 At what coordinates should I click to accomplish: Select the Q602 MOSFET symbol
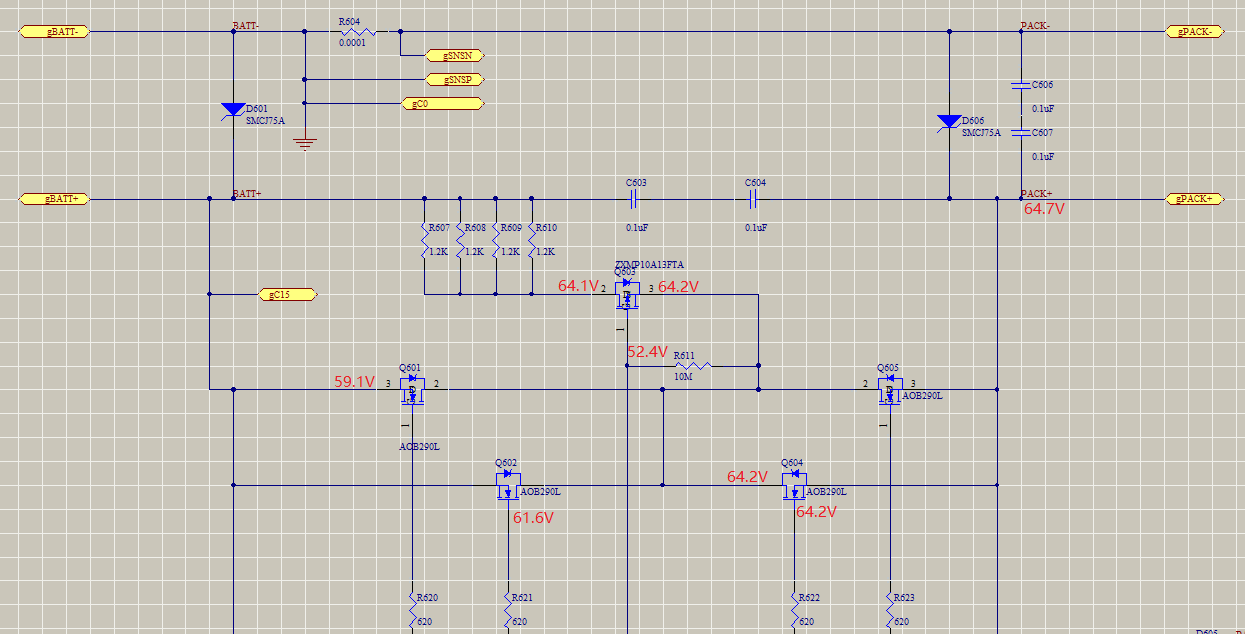(x=508, y=484)
